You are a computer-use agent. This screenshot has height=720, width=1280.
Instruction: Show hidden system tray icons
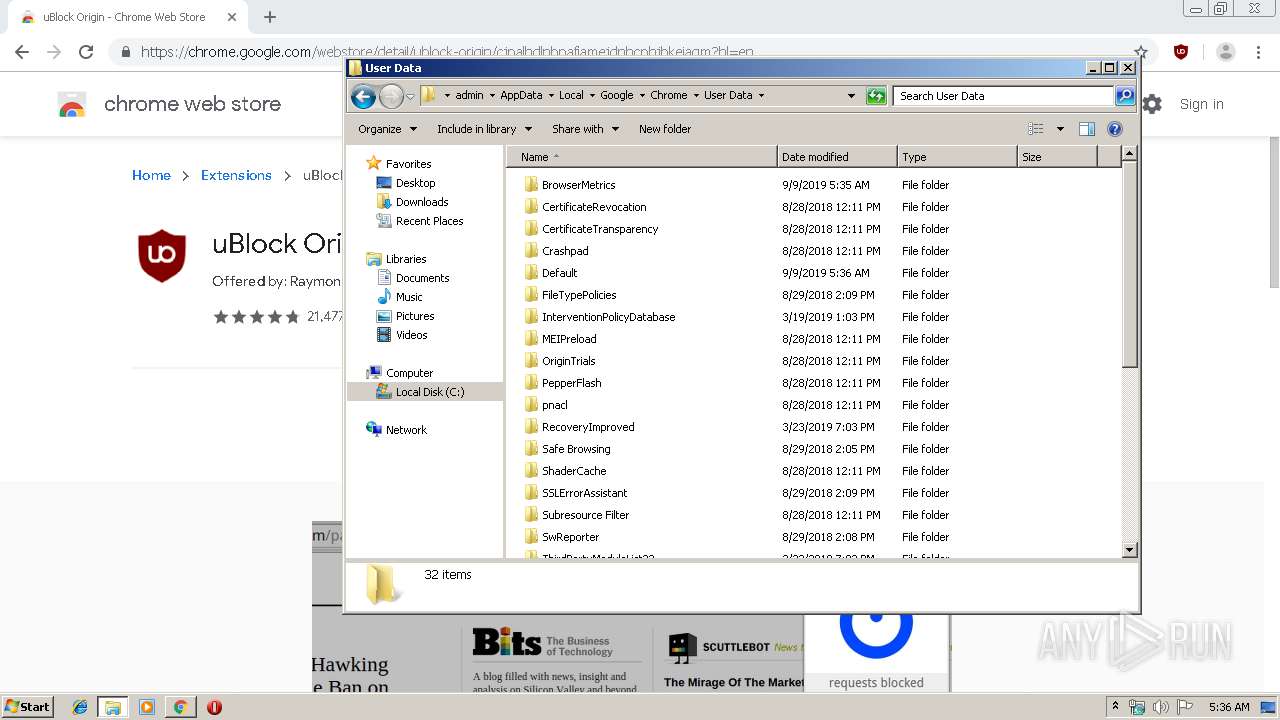(1115, 707)
